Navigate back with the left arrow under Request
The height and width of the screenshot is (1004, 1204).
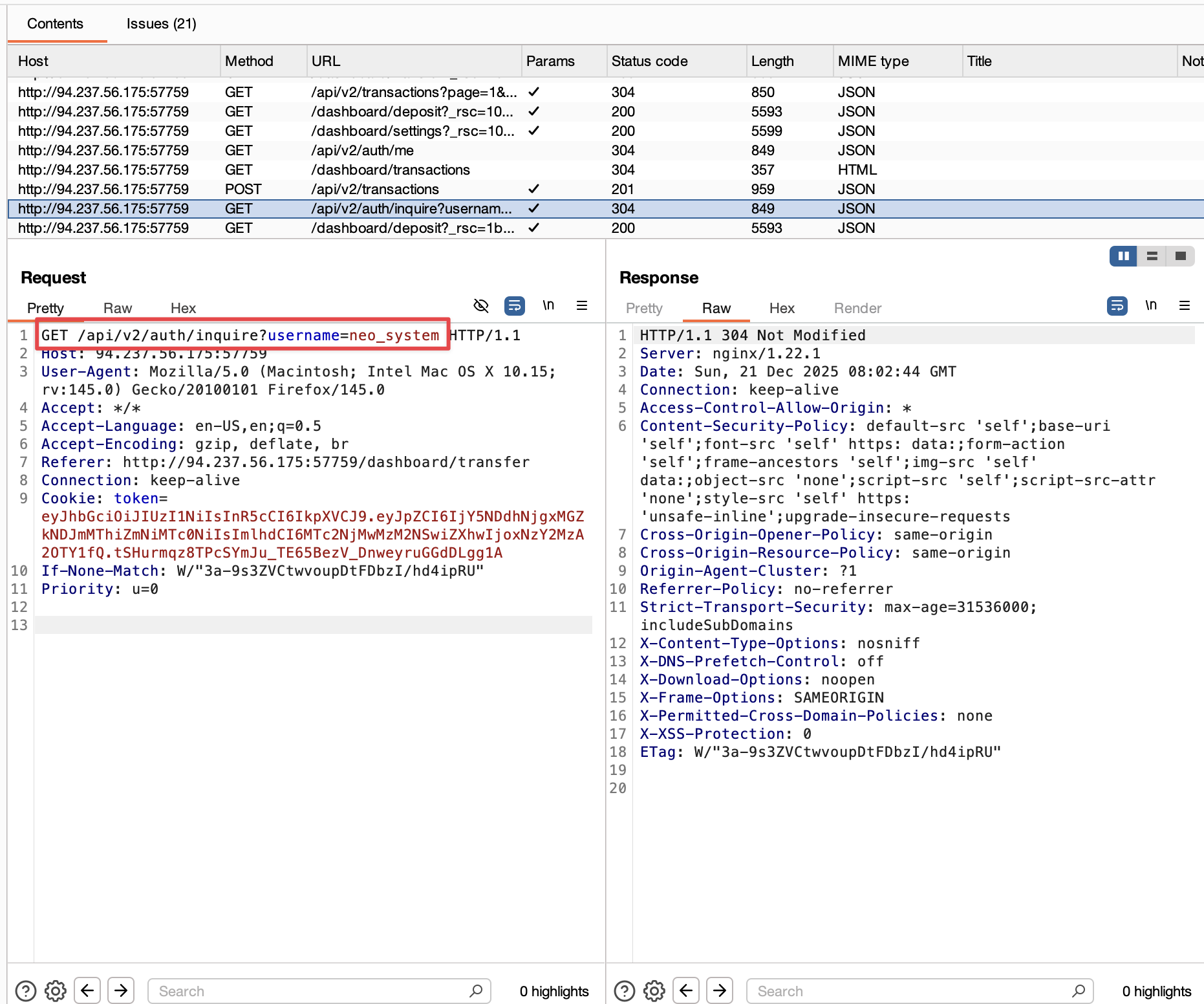(87, 990)
